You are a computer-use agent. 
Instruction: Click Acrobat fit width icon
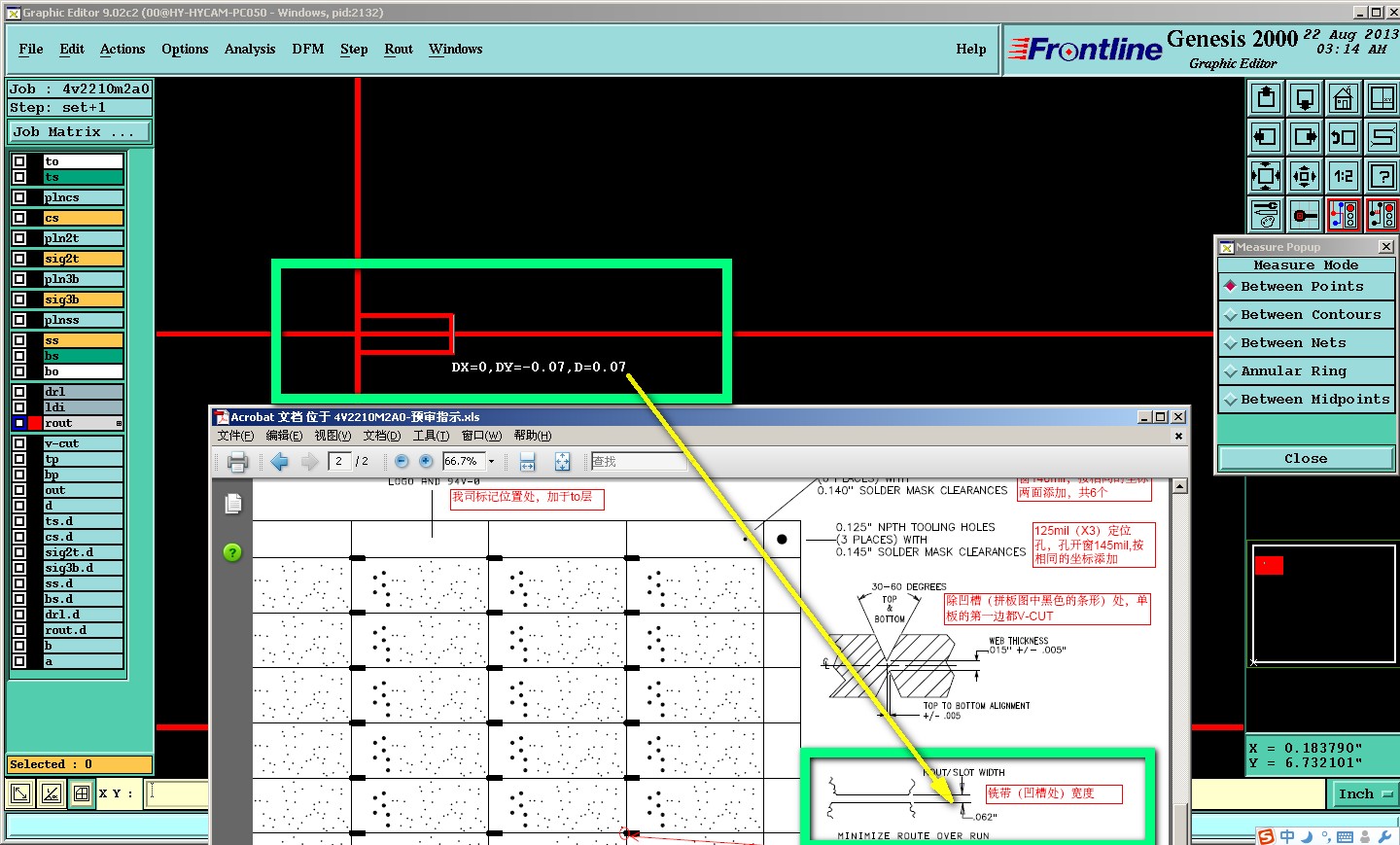(x=528, y=462)
